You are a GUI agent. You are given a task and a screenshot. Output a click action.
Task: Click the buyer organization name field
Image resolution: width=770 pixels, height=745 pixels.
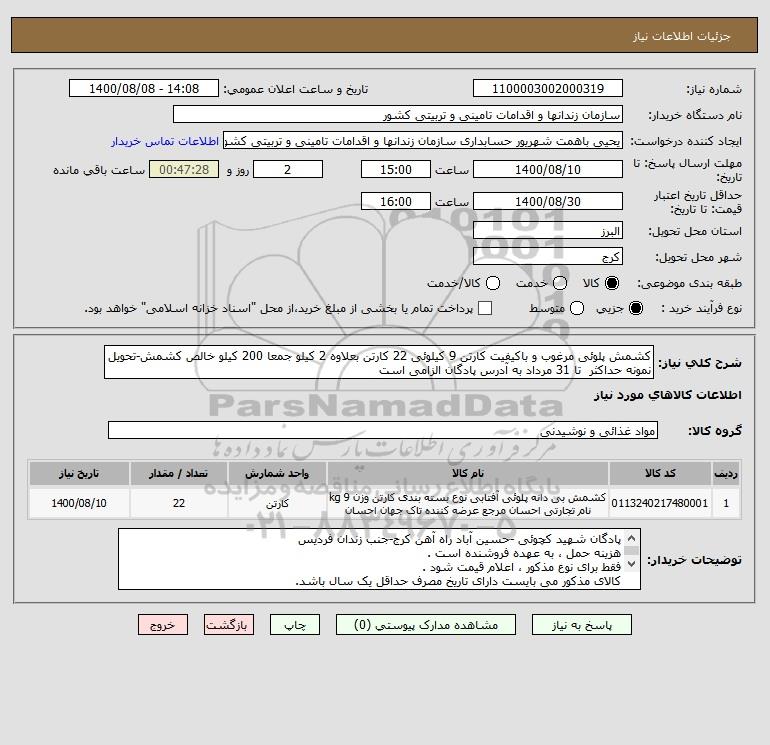click(x=398, y=114)
